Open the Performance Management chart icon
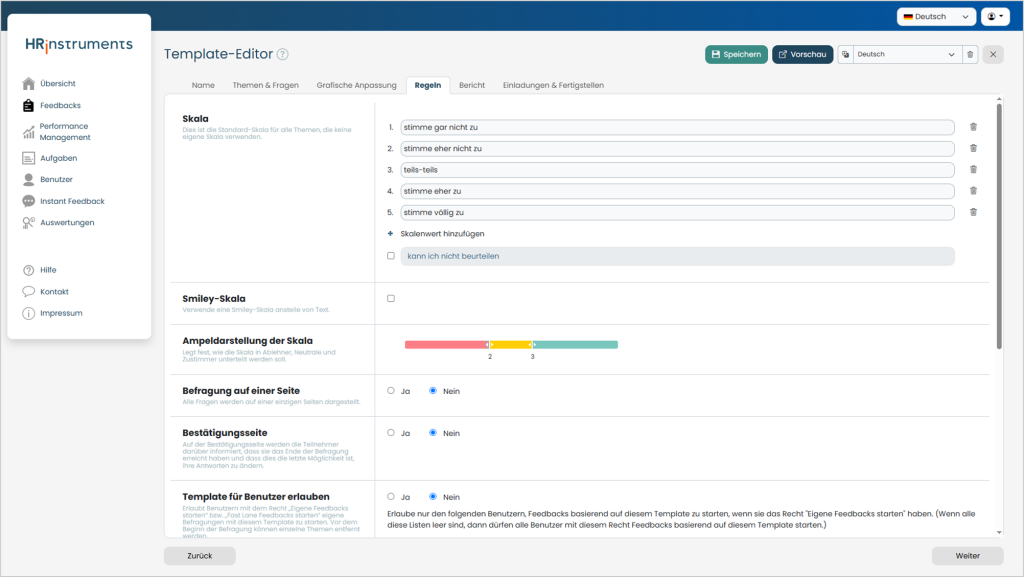Screen dimensions: 1024x577 pyautogui.click(x=28, y=132)
